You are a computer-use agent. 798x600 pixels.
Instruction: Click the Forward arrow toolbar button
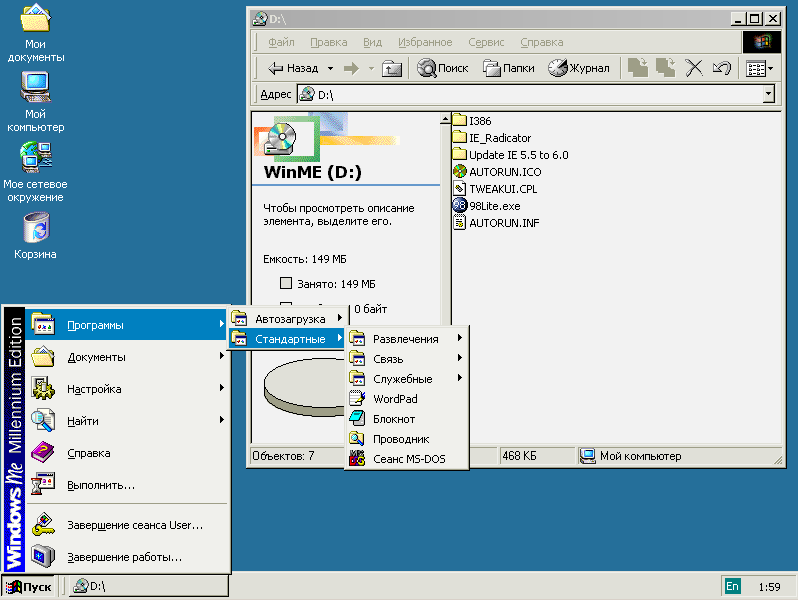pos(351,68)
